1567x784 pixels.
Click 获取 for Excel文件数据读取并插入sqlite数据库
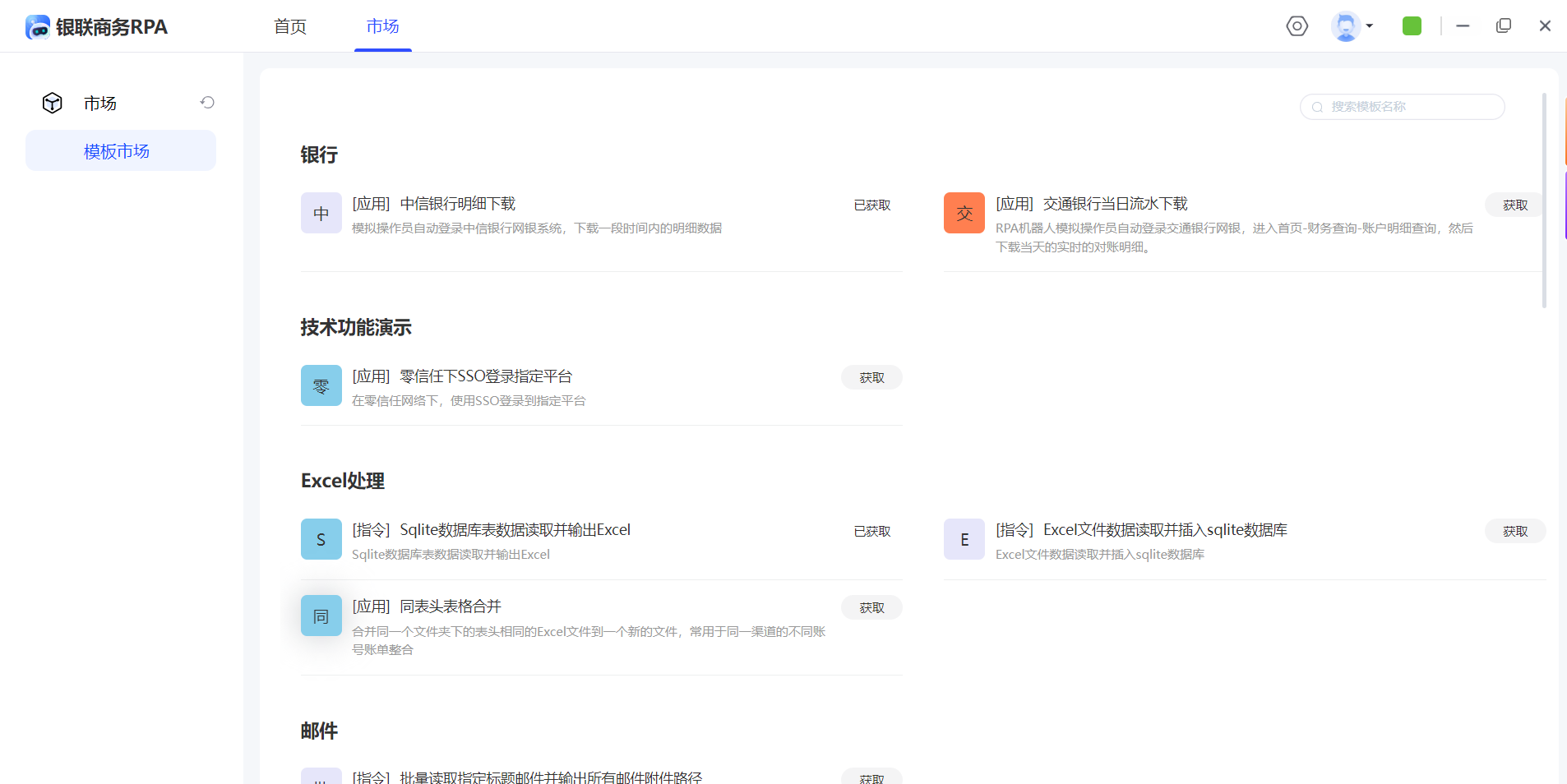pyautogui.click(x=1514, y=531)
